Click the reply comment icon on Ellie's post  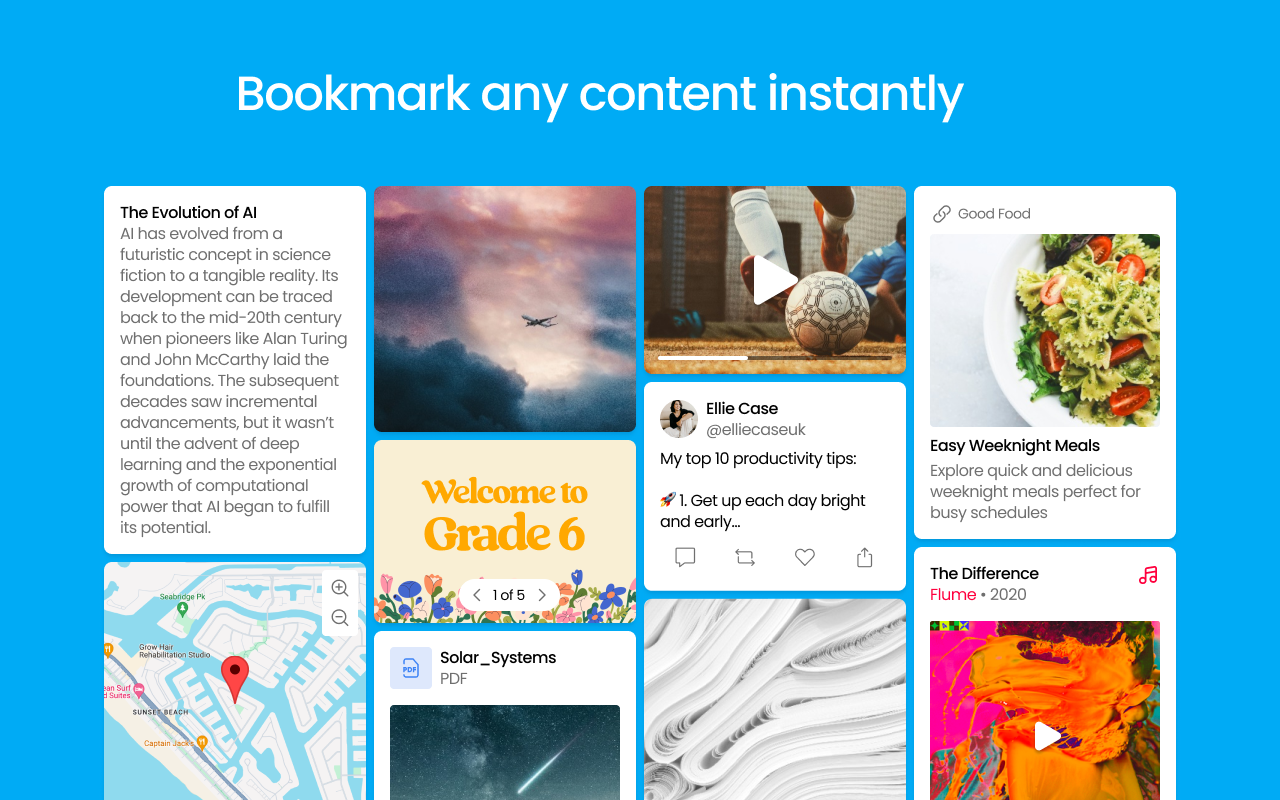(685, 557)
